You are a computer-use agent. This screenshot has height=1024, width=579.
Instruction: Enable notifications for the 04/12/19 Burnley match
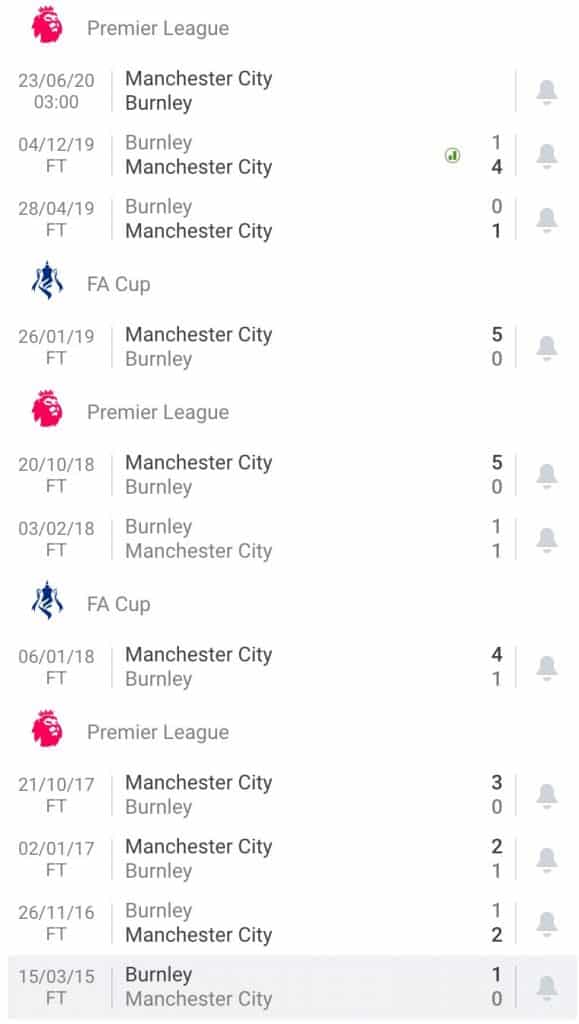pyautogui.click(x=546, y=155)
